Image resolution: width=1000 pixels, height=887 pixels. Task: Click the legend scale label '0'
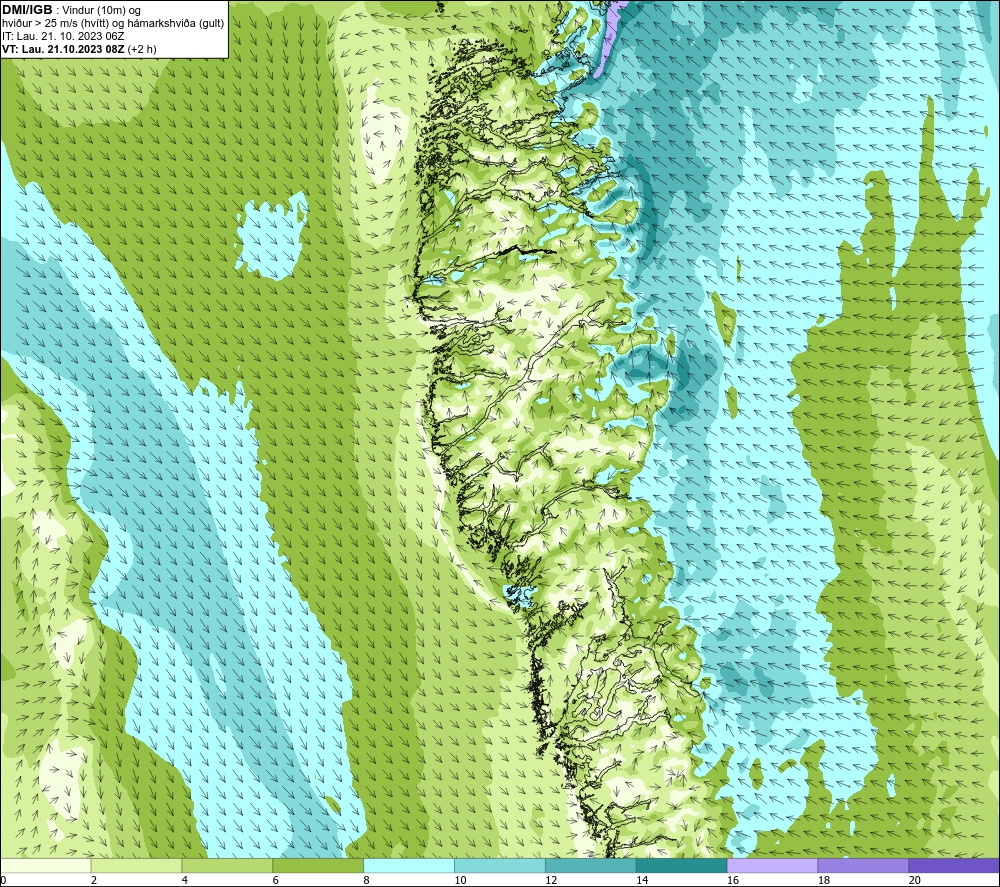[x=3, y=880]
